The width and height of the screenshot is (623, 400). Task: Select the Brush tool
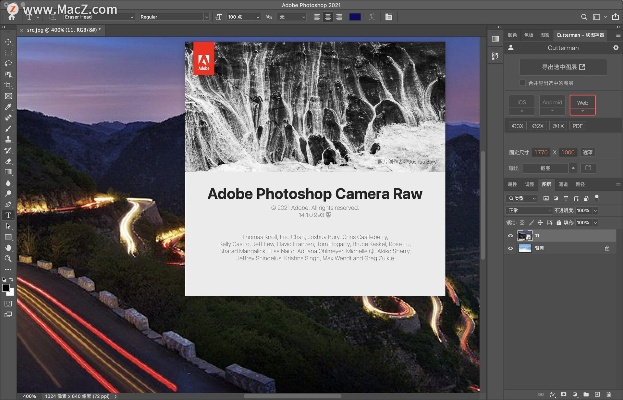[x=8, y=128]
